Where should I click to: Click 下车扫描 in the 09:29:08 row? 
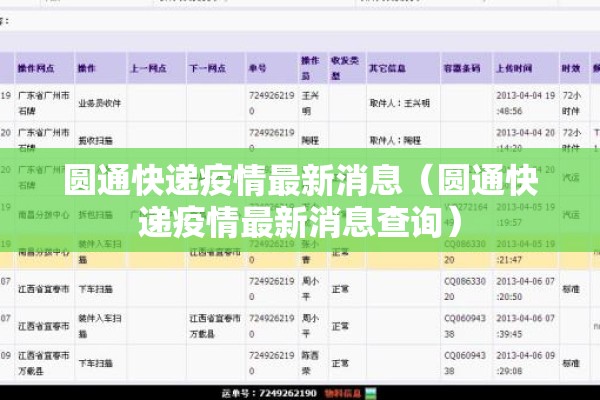point(95,363)
